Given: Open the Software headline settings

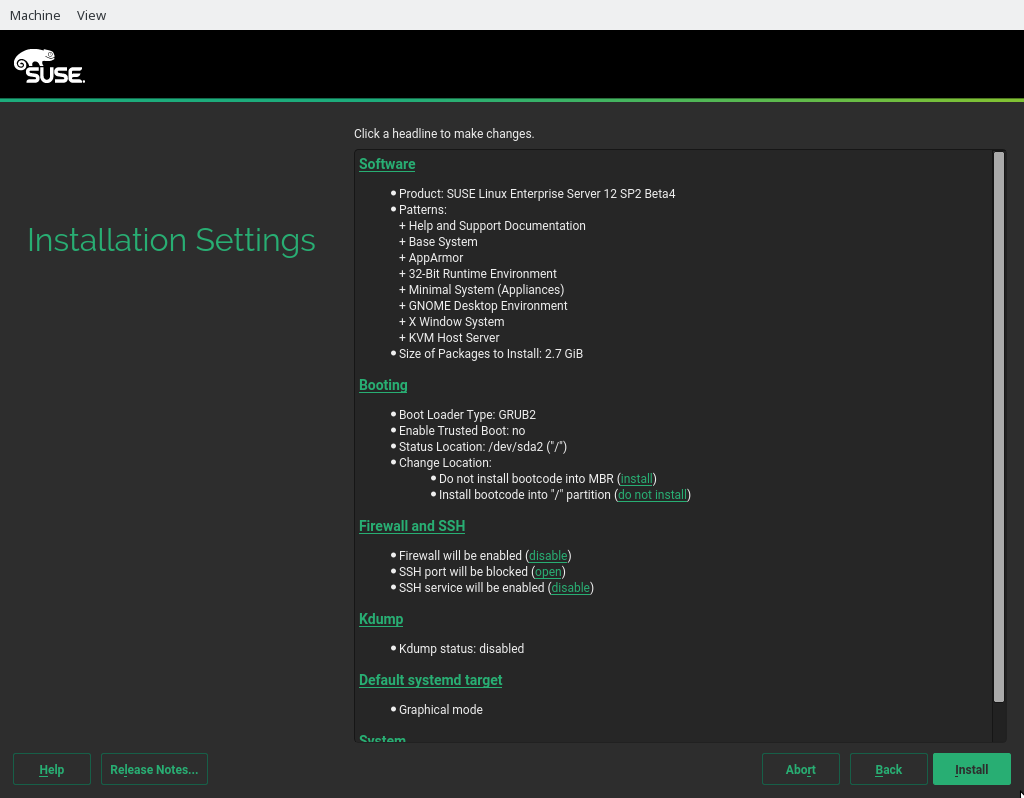Looking at the screenshot, I should [387, 164].
